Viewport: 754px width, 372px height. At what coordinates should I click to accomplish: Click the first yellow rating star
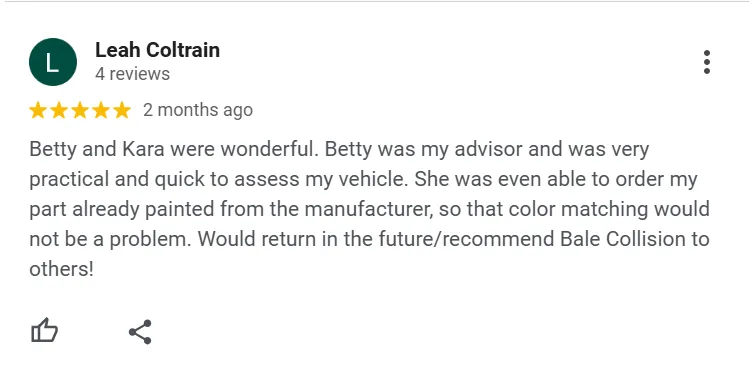[38, 110]
